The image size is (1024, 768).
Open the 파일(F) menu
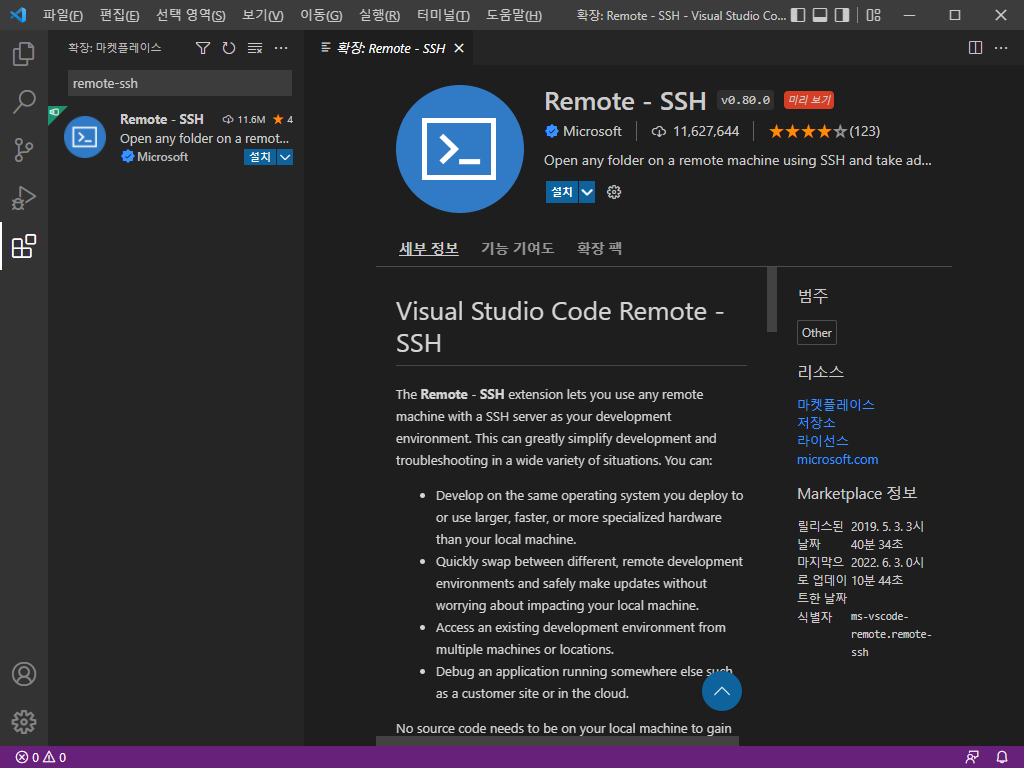pos(63,15)
